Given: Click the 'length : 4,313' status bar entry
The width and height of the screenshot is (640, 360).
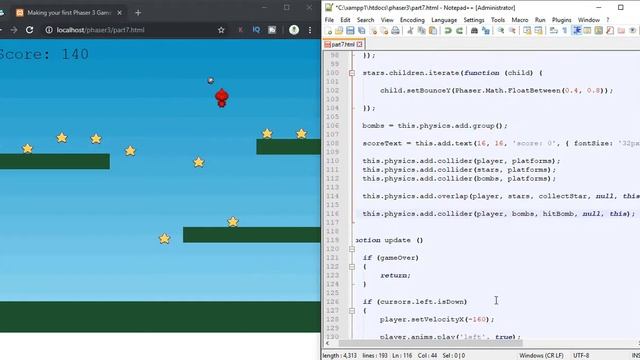Looking at the screenshot, I should point(340,356).
